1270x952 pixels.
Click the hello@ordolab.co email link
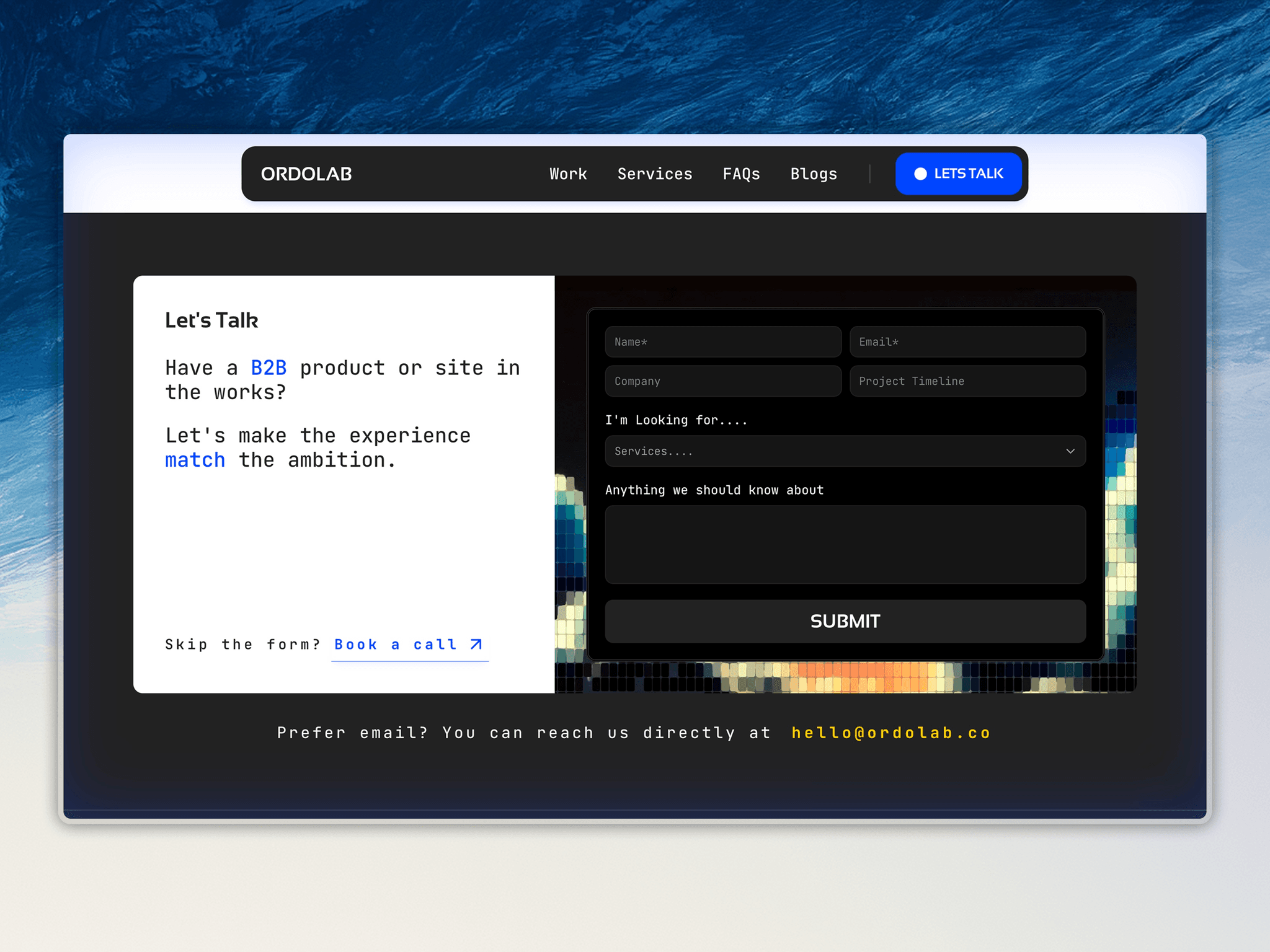pos(891,733)
